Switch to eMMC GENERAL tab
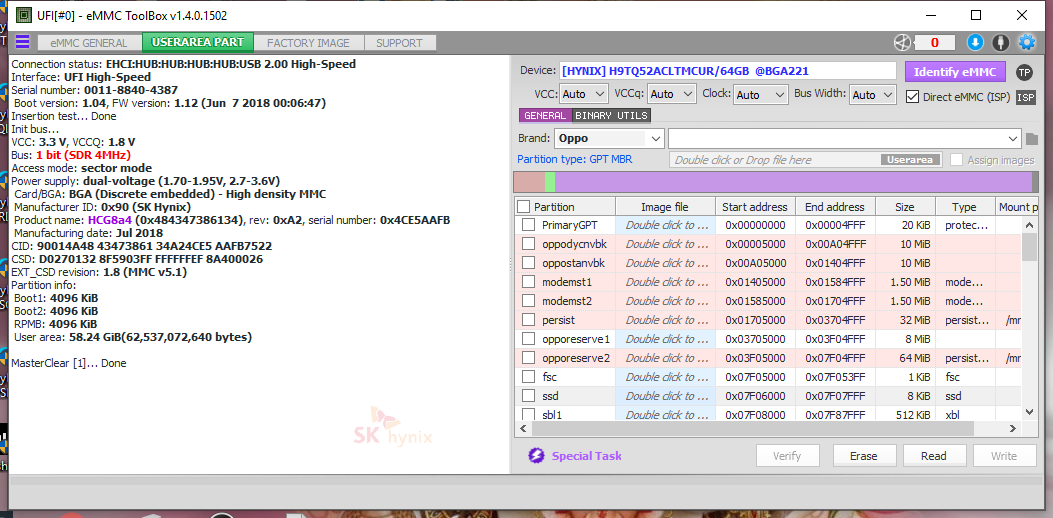This screenshot has width=1053, height=518. tap(89, 43)
